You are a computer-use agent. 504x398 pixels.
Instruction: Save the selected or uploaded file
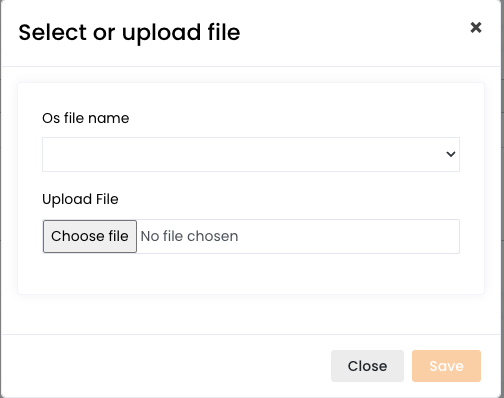pyautogui.click(x=446, y=366)
